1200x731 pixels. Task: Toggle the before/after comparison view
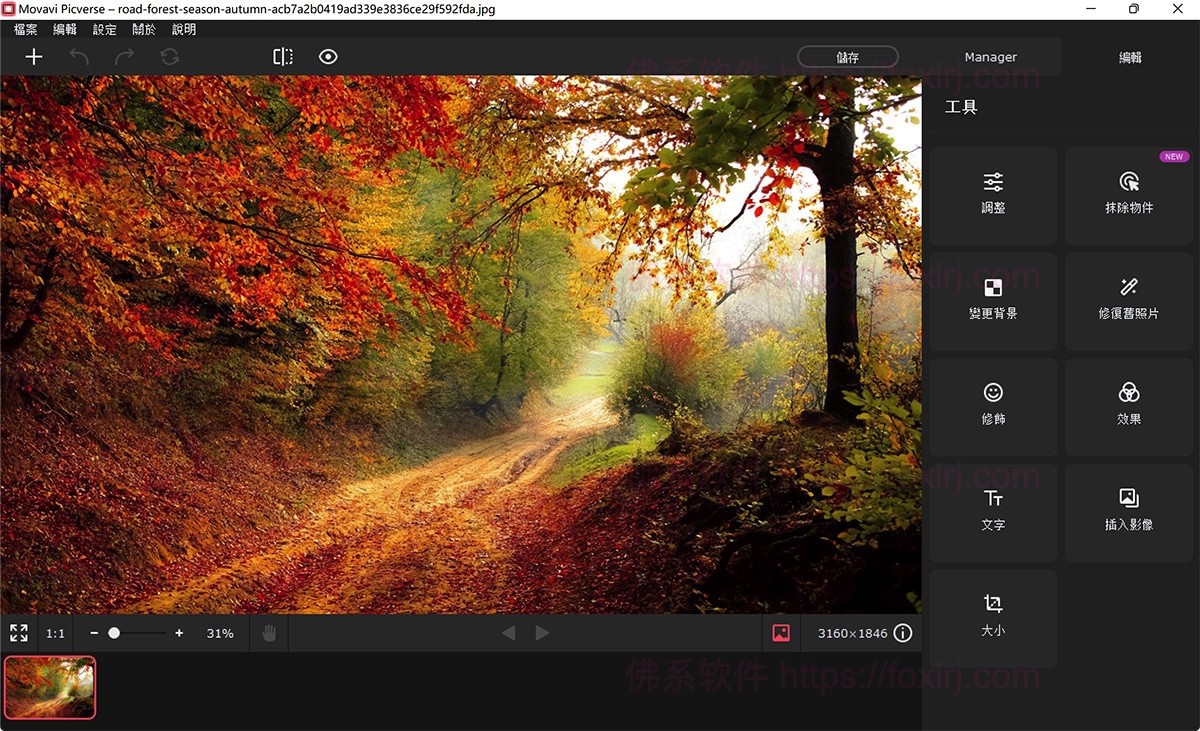coord(283,57)
